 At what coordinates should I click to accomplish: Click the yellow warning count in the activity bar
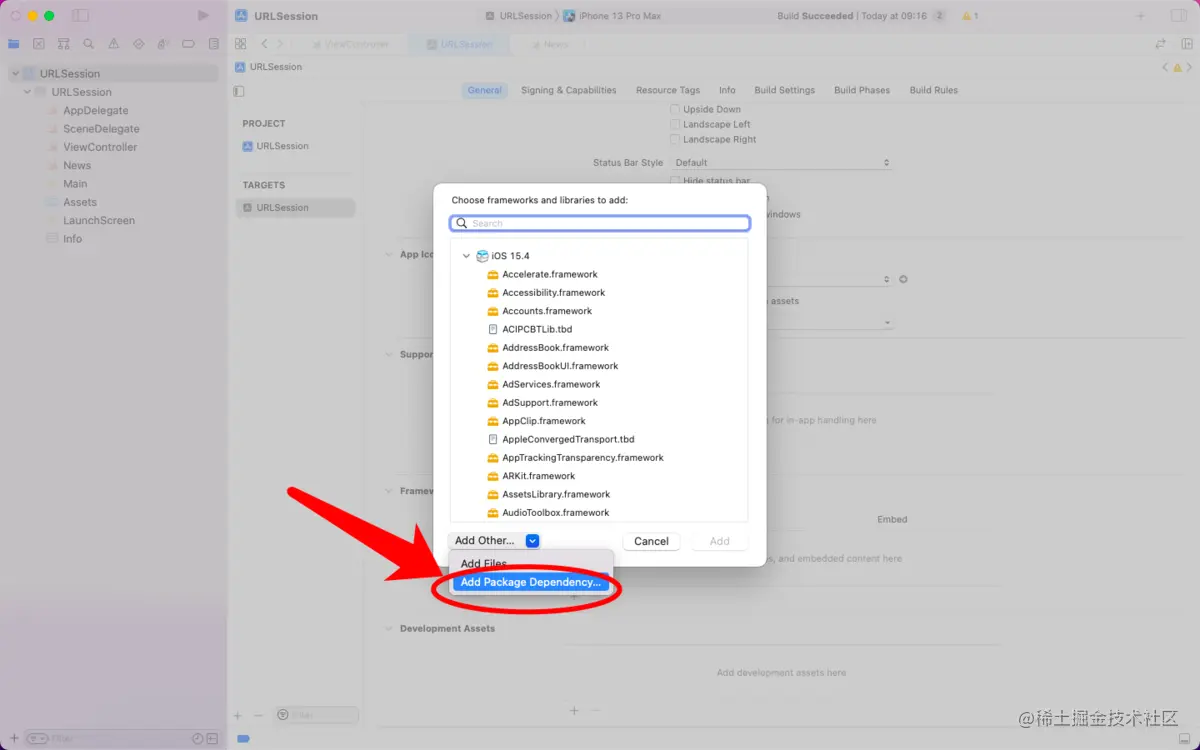tap(969, 16)
